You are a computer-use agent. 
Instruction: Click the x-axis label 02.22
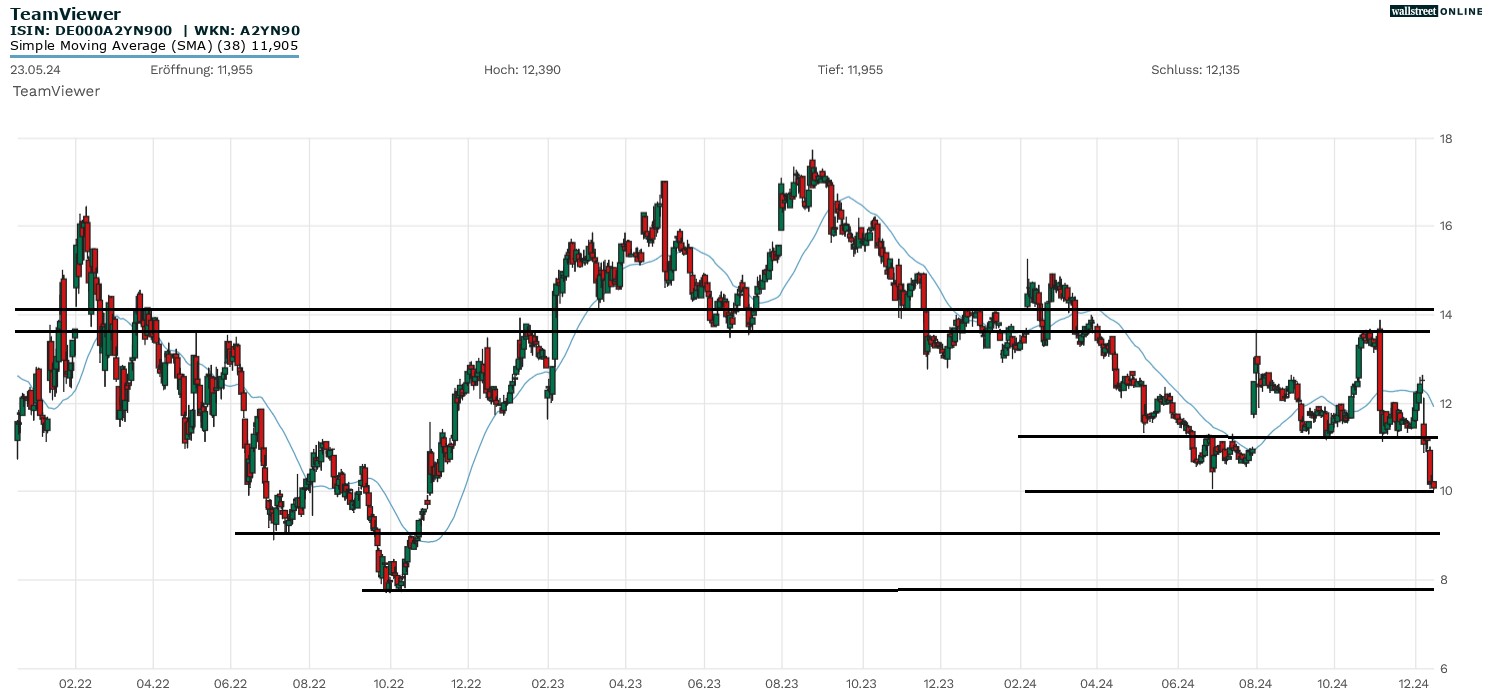(x=75, y=684)
